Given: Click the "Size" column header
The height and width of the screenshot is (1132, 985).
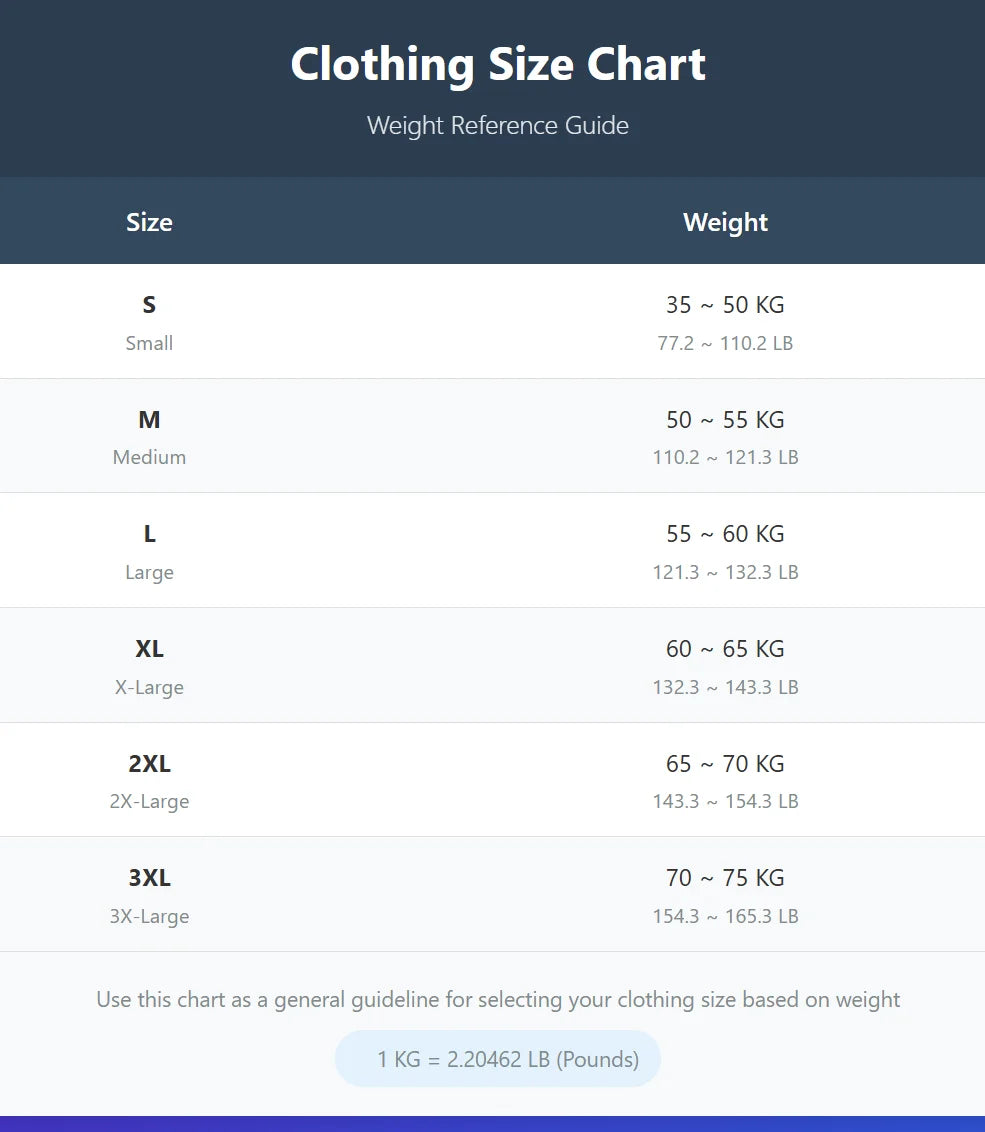Looking at the screenshot, I should click(149, 222).
